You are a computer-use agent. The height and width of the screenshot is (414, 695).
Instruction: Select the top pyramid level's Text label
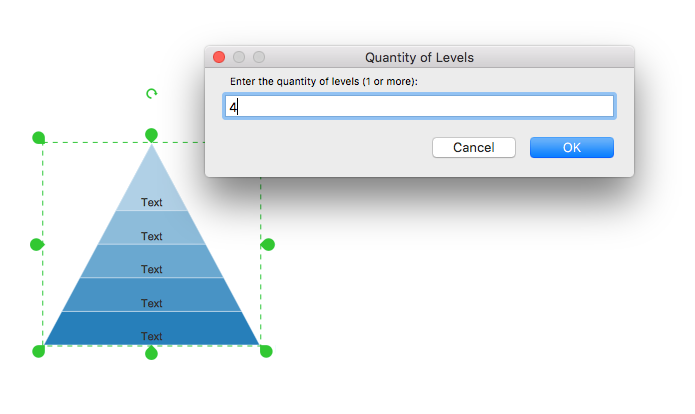click(151, 202)
